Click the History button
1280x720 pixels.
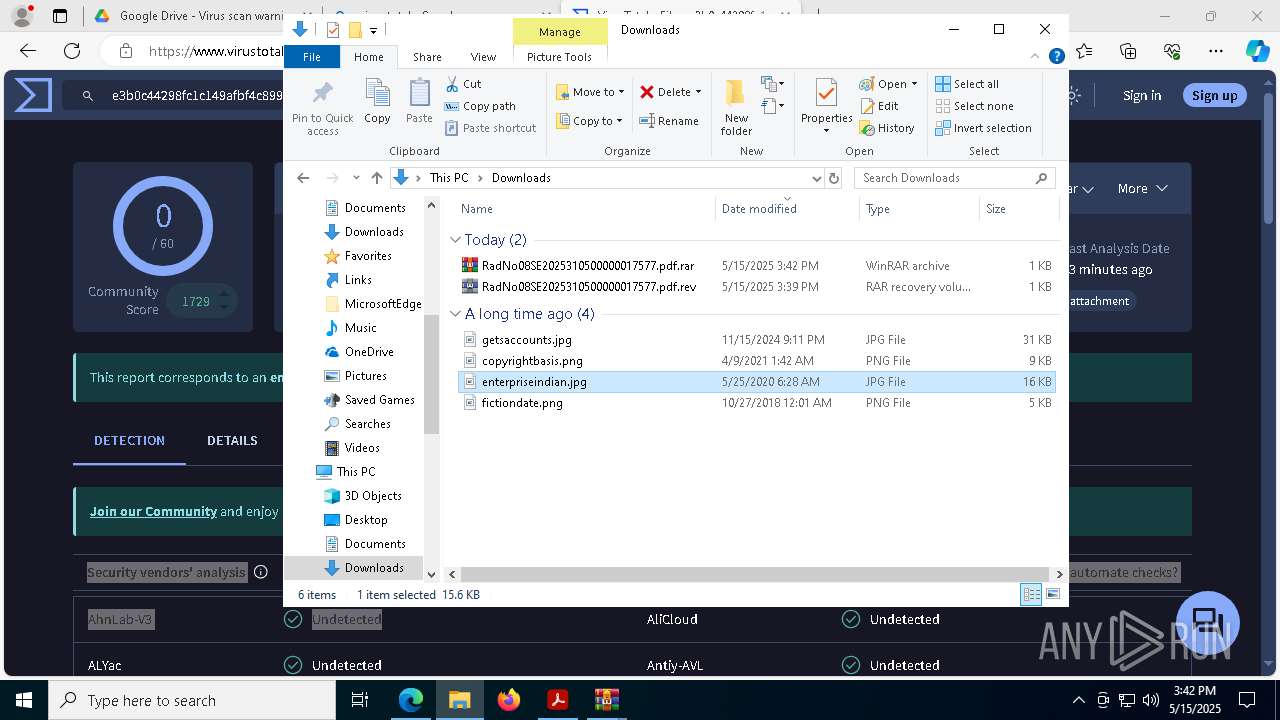[887, 128]
